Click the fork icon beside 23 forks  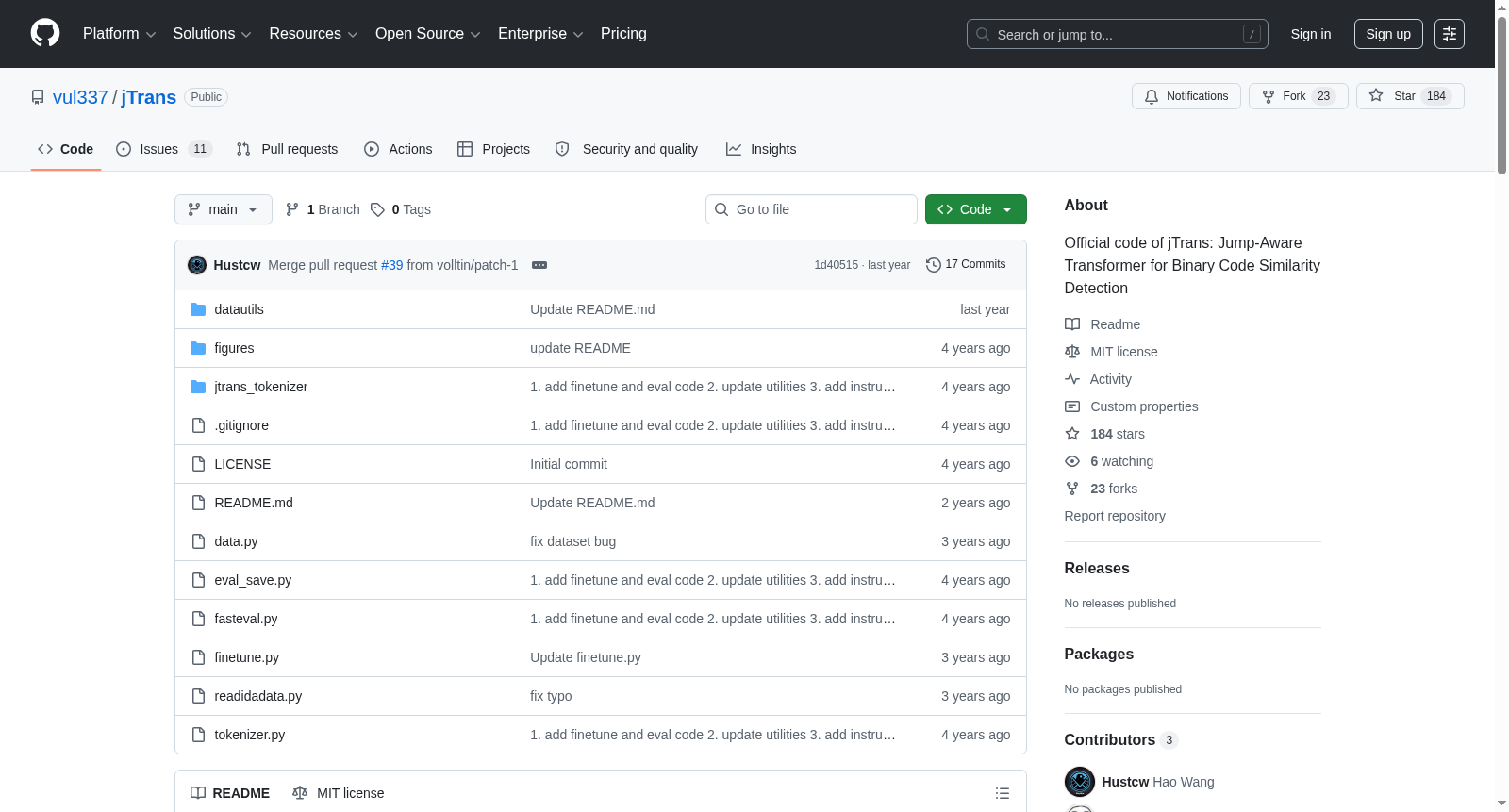coord(1072,489)
